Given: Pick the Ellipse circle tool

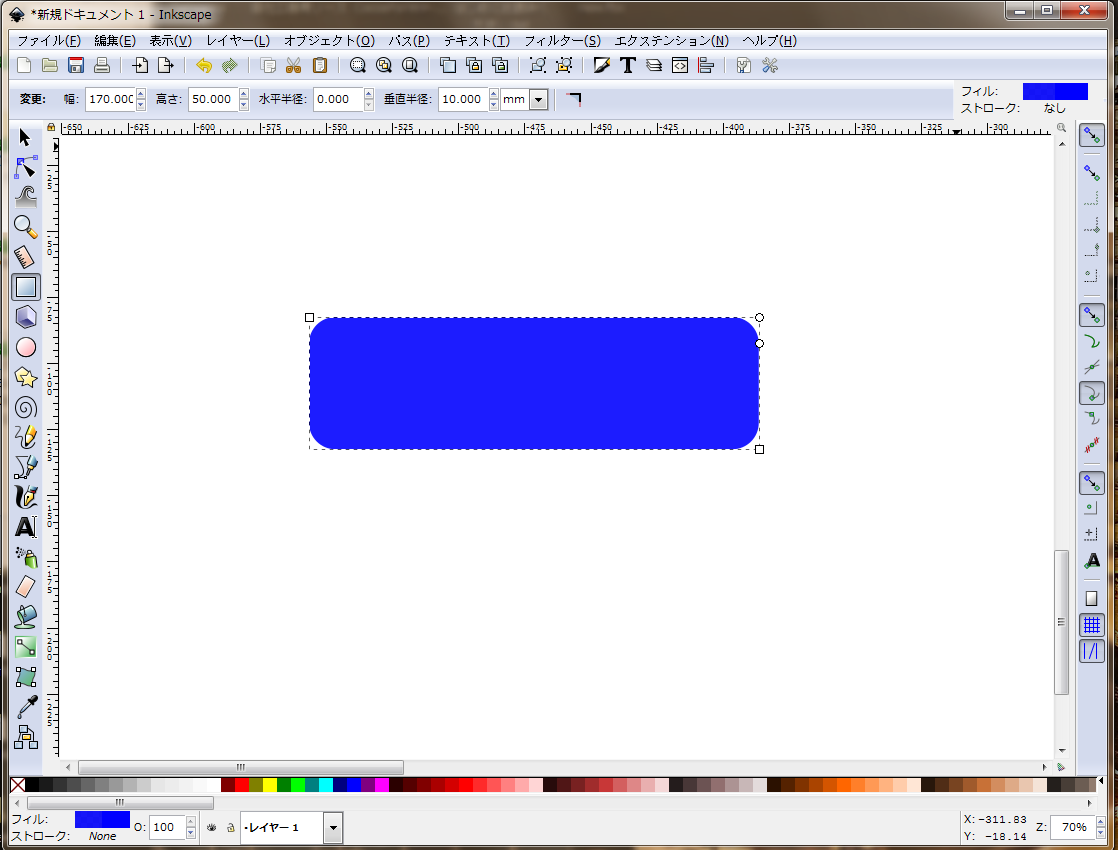Looking at the screenshot, I should click(26, 347).
